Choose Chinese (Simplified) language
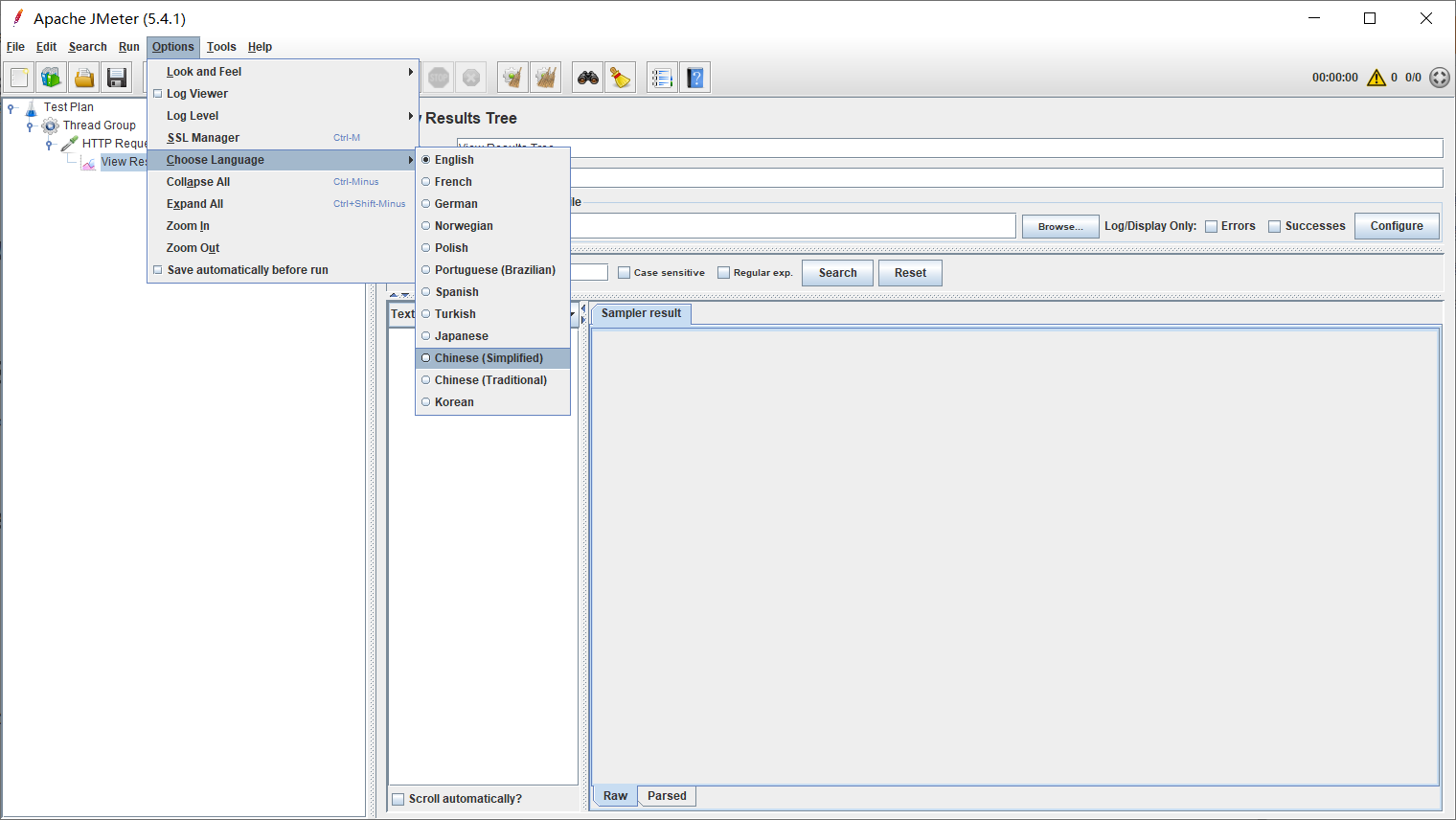Viewport: 1456px width, 820px height. pos(492,358)
